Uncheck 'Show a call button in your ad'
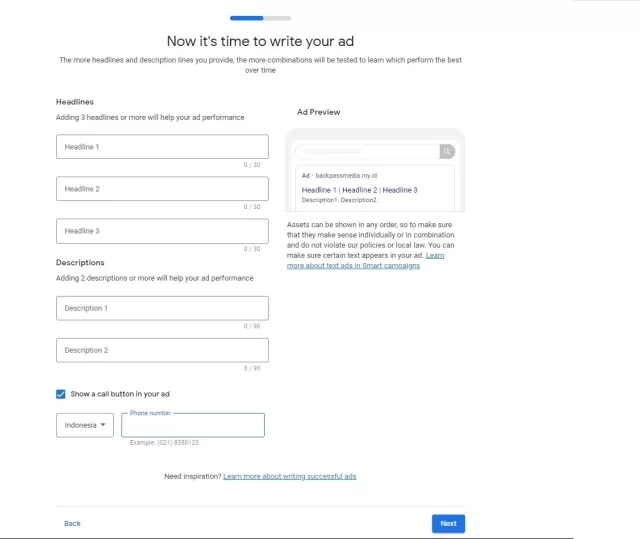This screenshot has width=640, height=539. tap(62, 394)
